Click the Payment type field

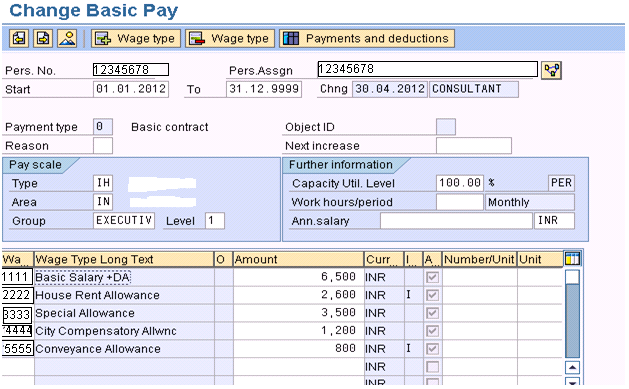pyautogui.click(x=103, y=126)
